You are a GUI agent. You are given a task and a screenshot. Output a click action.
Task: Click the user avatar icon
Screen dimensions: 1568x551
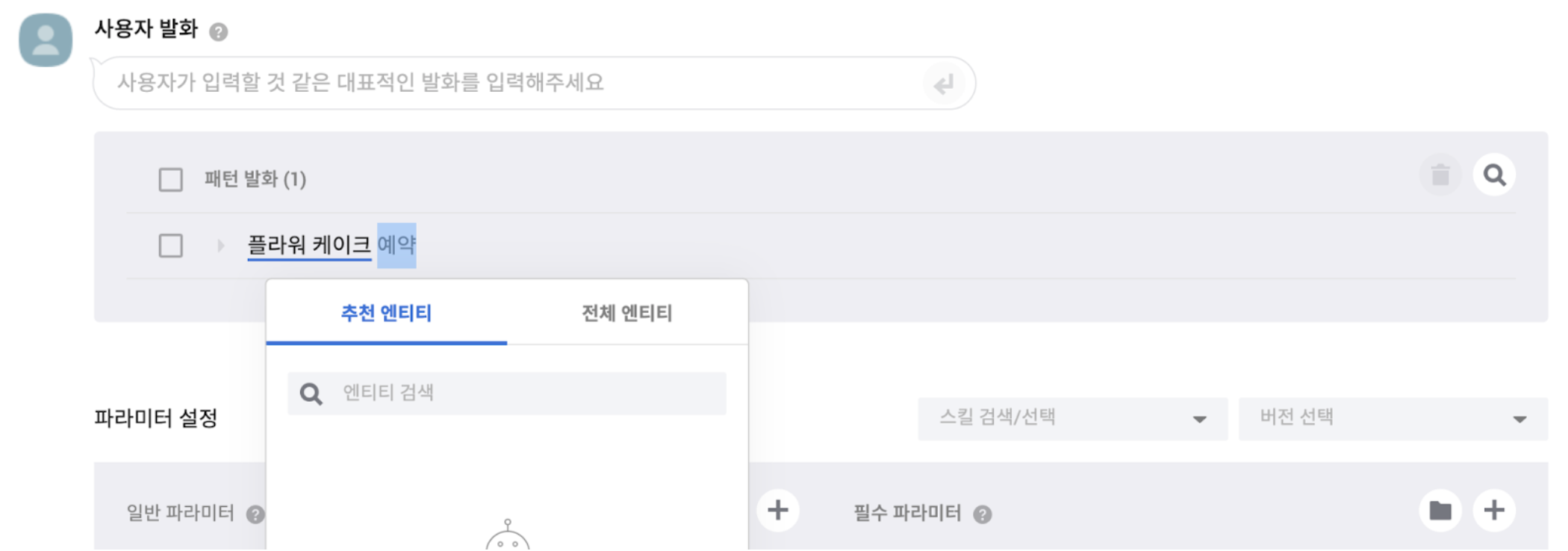click(46, 40)
